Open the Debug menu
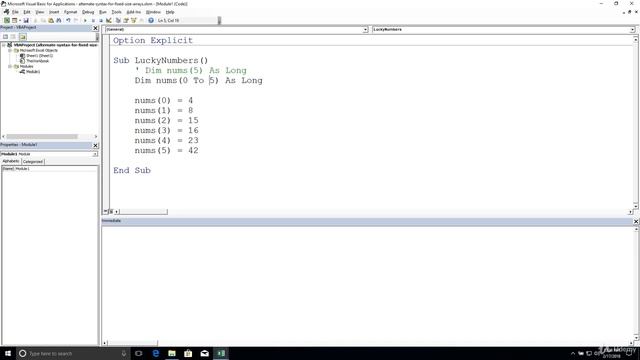The image size is (640, 360). click(x=88, y=12)
